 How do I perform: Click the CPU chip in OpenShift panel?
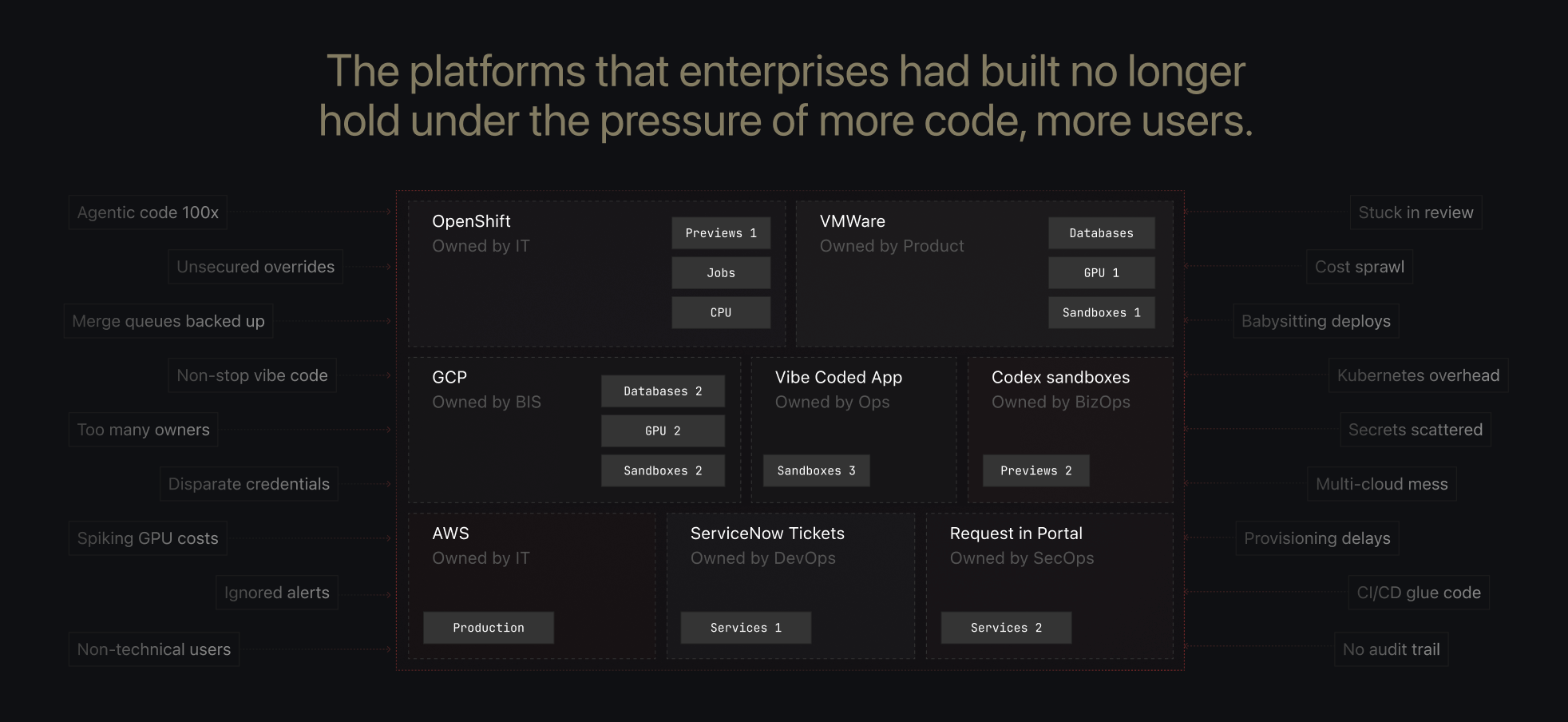pos(721,313)
